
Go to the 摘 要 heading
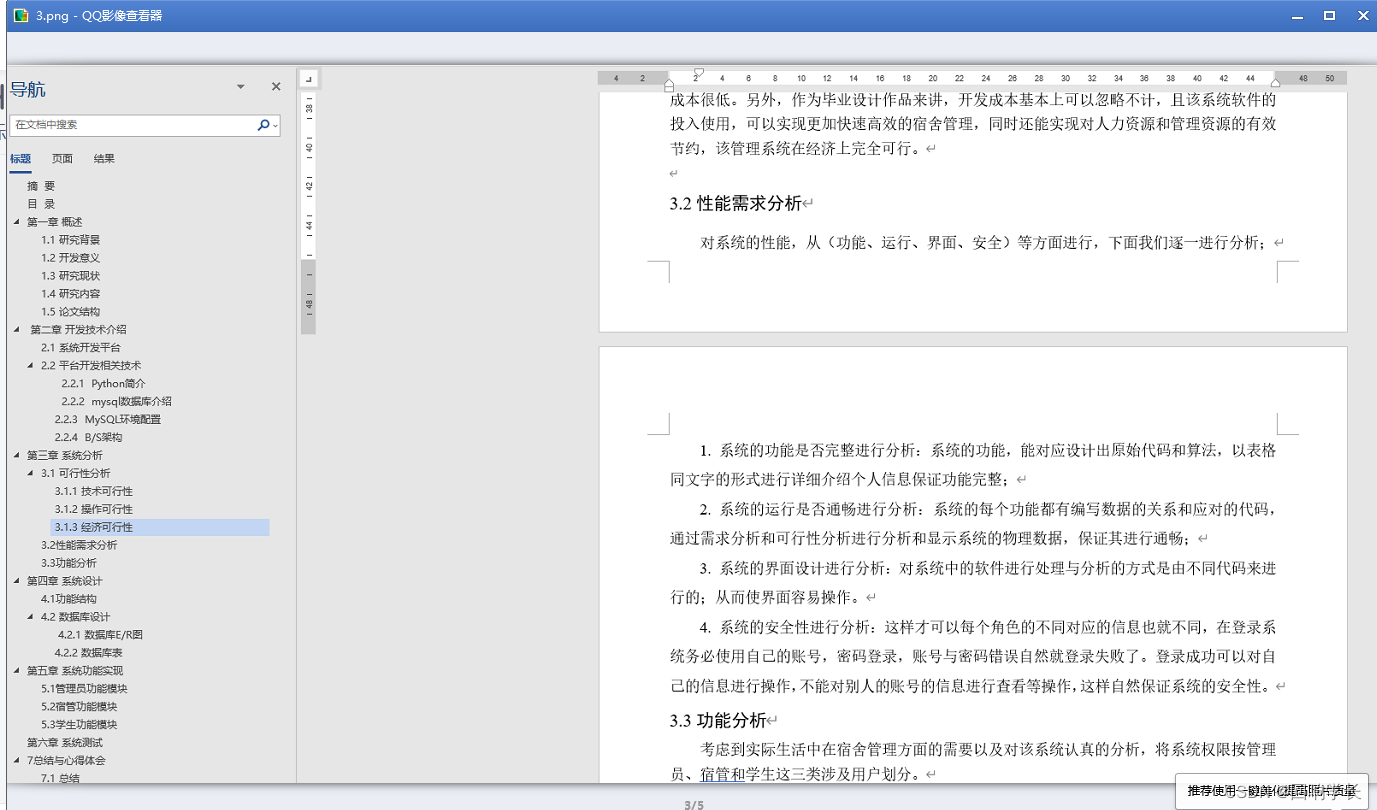tap(41, 186)
